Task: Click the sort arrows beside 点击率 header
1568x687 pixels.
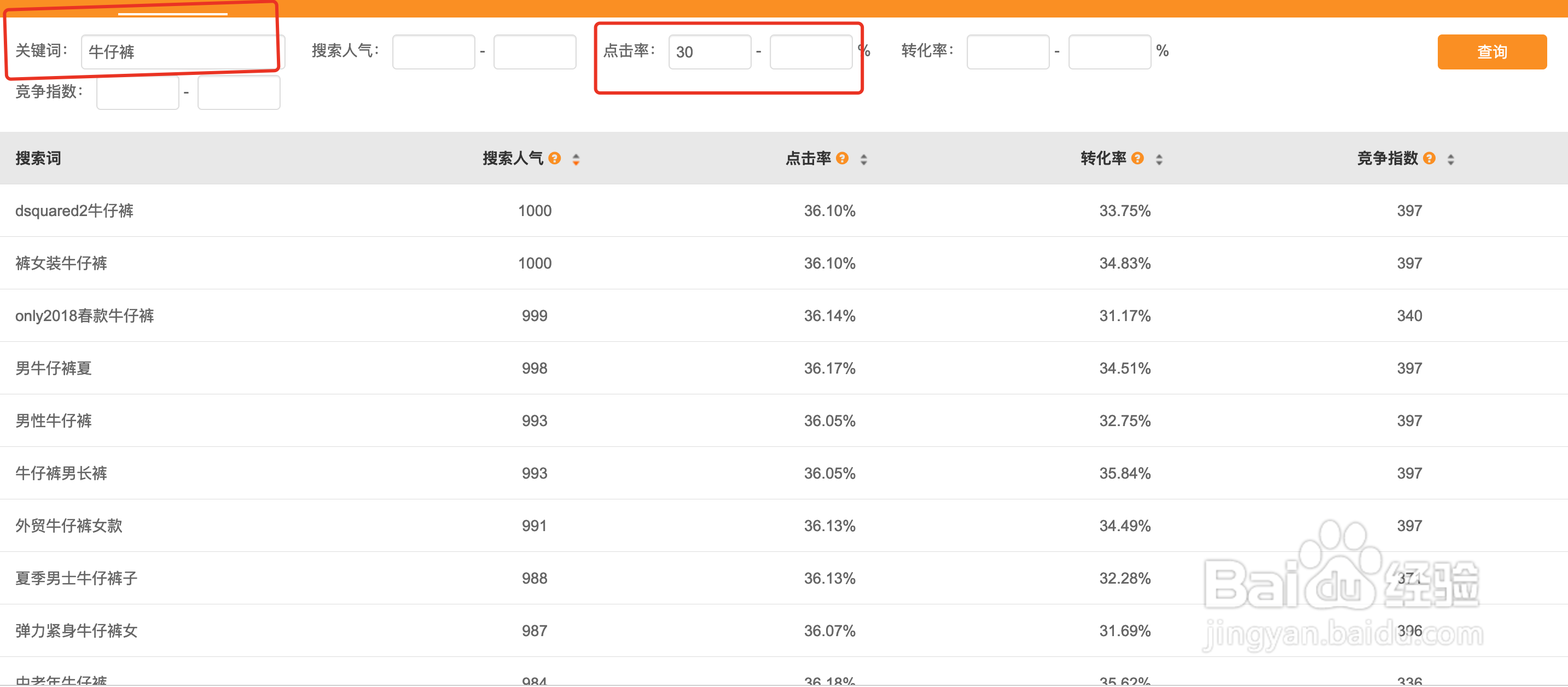Action: coord(863,159)
